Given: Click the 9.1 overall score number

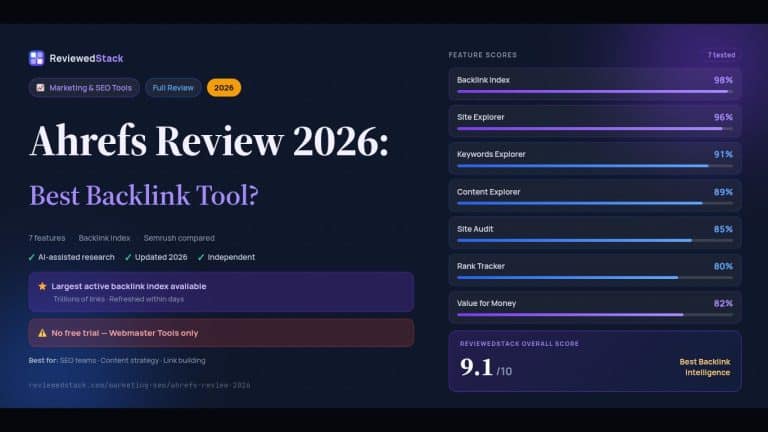Looking at the screenshot, I should 477,367.
